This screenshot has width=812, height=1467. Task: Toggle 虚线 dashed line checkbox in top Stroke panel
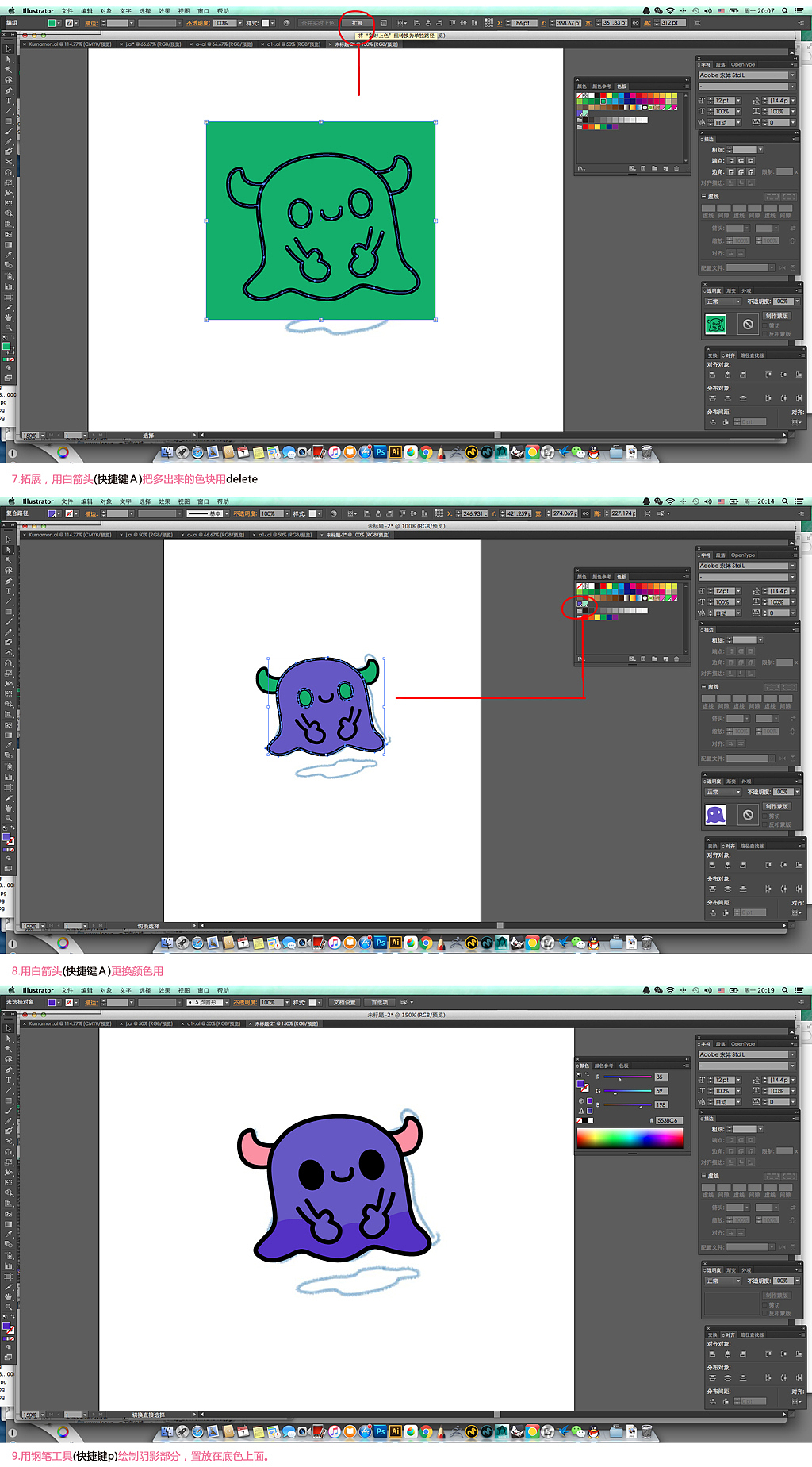tap(704, 197)
